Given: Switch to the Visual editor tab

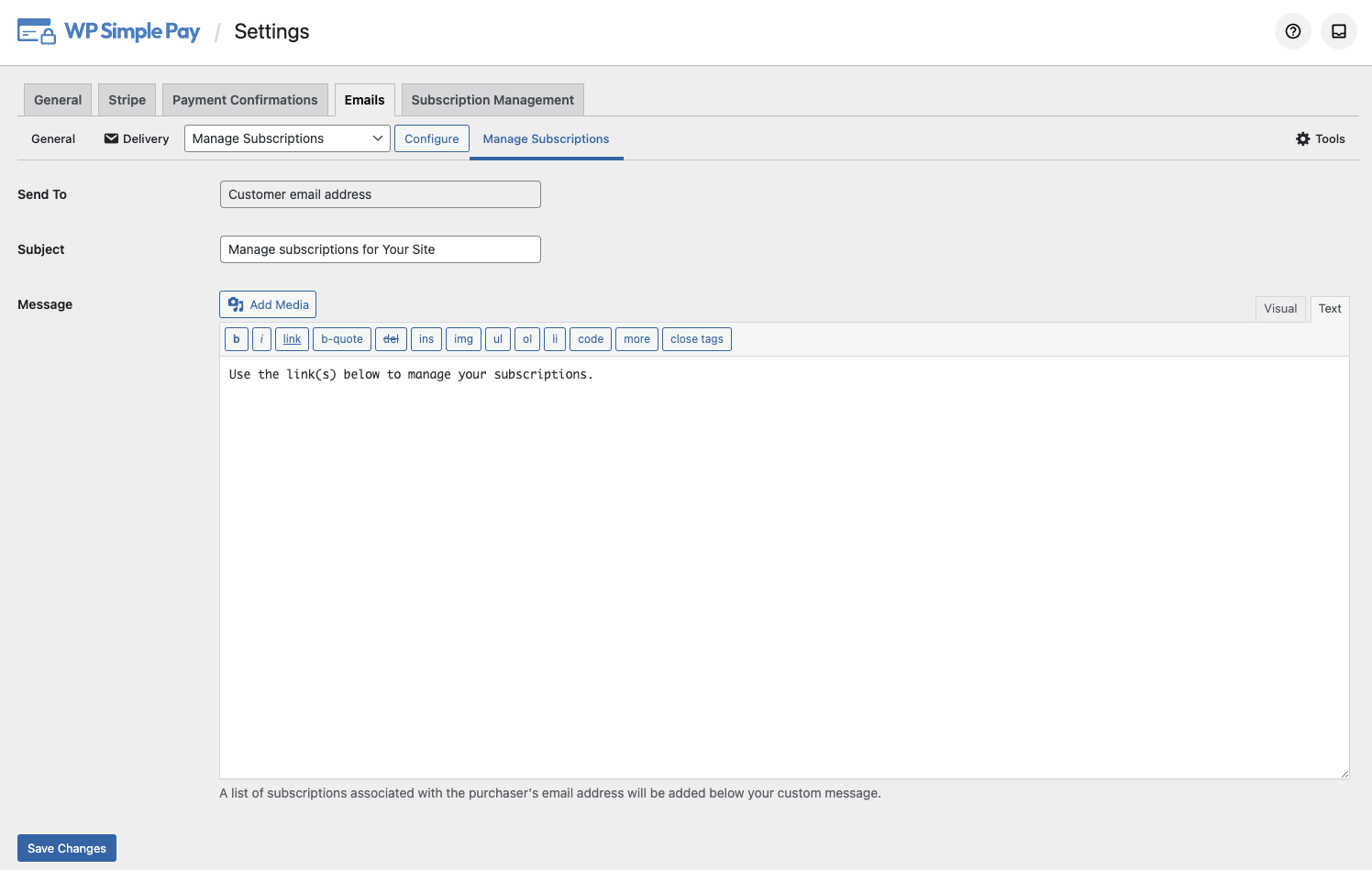Looking at the screenshot, I should pyautogui.click(x=1279, y=309).
